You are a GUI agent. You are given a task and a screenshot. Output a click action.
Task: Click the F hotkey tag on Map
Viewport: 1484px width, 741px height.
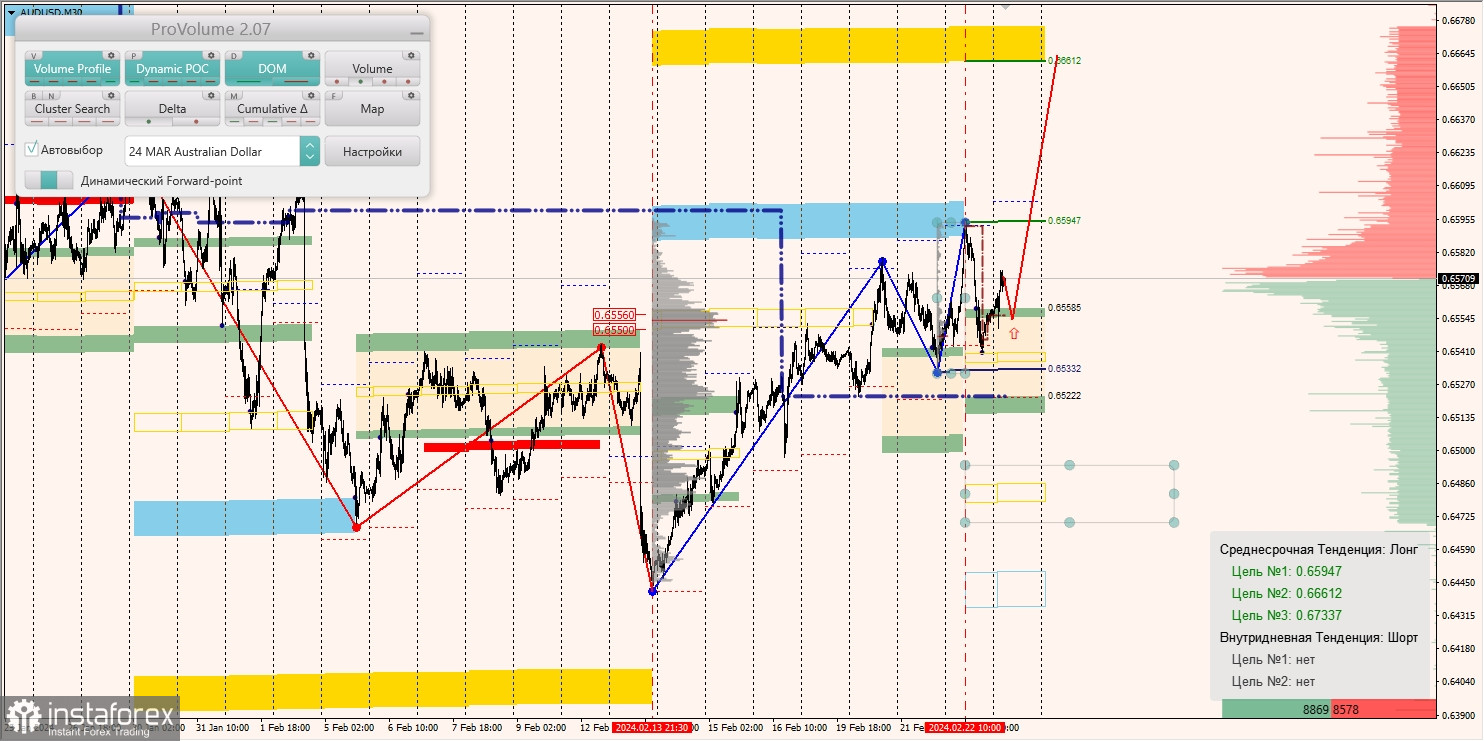(336, 96)
